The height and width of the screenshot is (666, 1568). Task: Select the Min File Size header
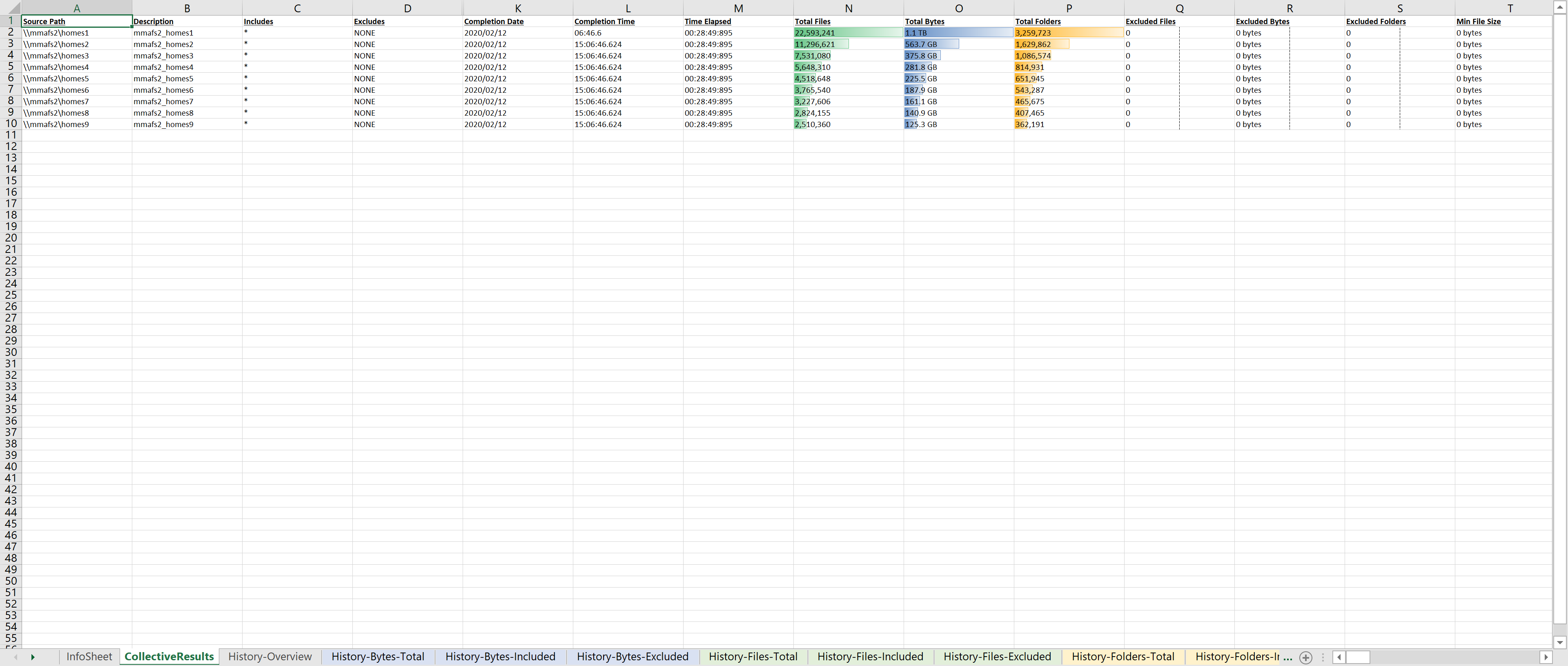coord(1503,21)
